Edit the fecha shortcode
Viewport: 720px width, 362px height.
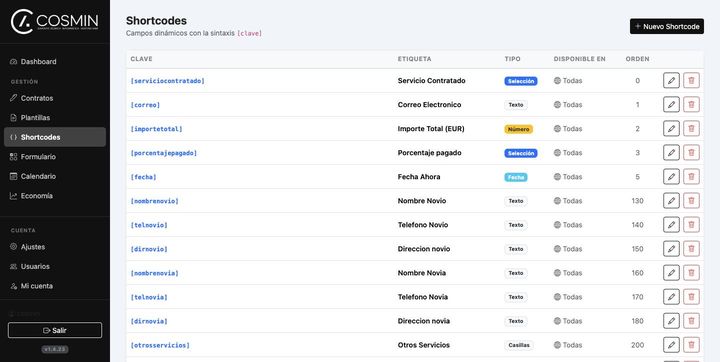pos(671,176)
